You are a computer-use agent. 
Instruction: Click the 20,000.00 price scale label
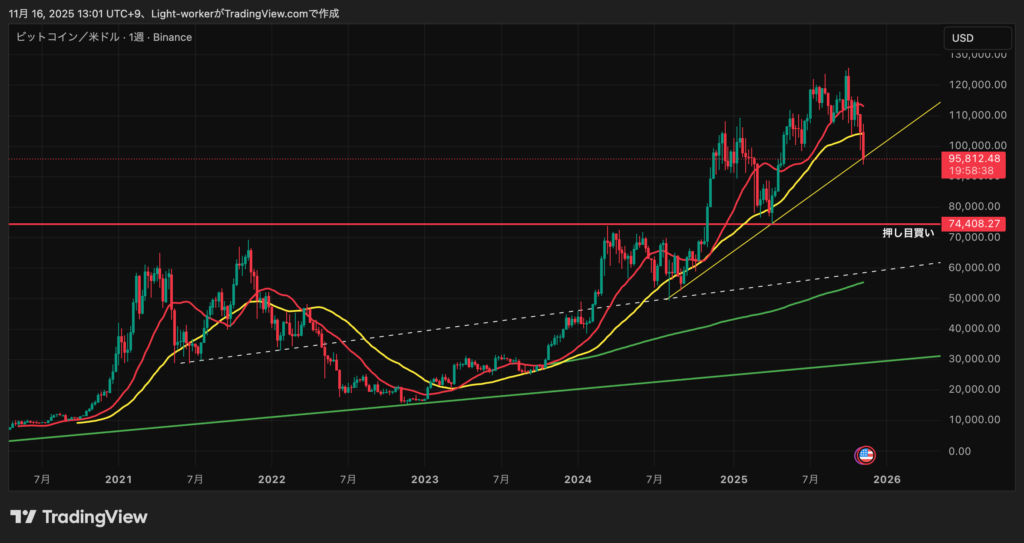click(975, 389)
